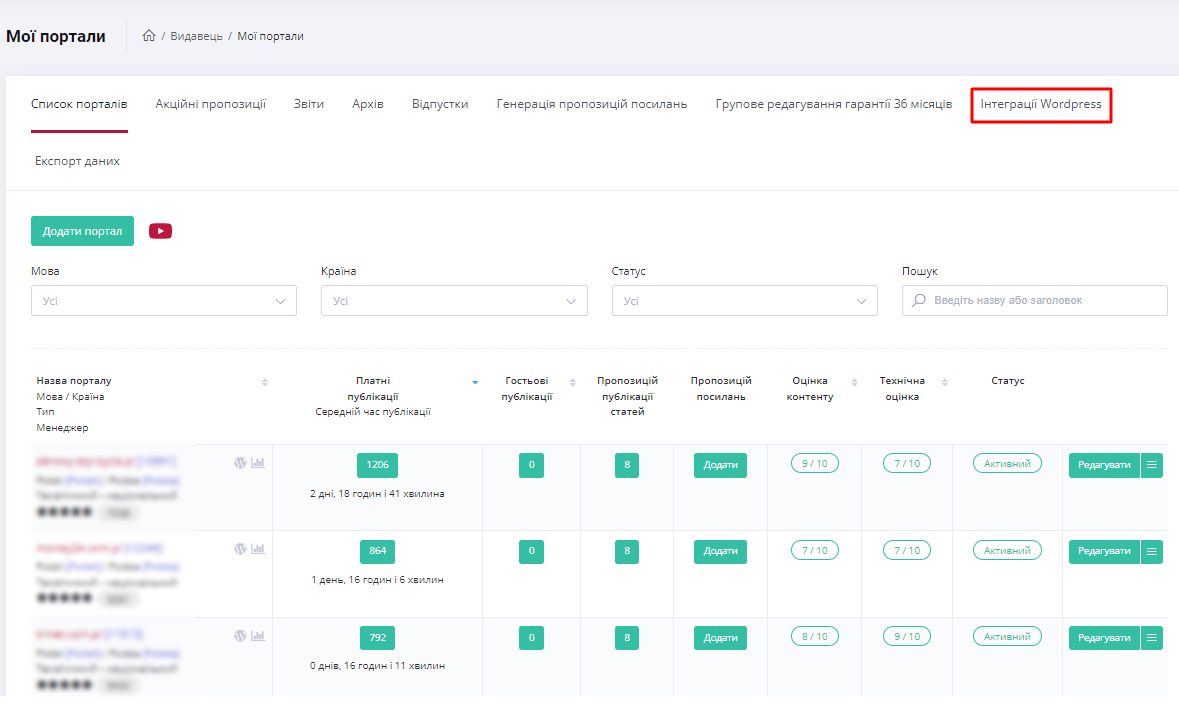Image resolution: width=1179 pixels, height=728 pixels.
Task: Click the Активний status in the 792 row
Action: [1008, 636]
